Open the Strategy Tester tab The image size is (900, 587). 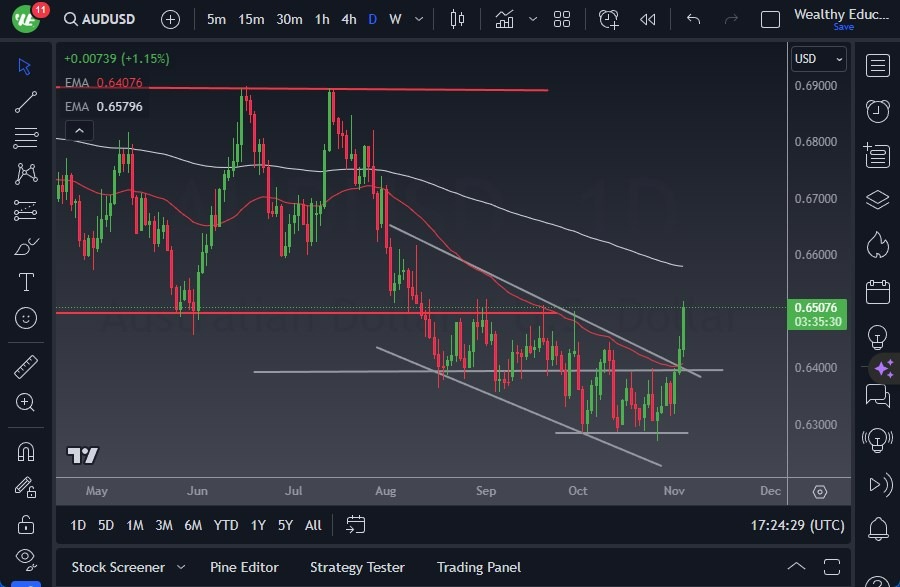click(357, 567)
